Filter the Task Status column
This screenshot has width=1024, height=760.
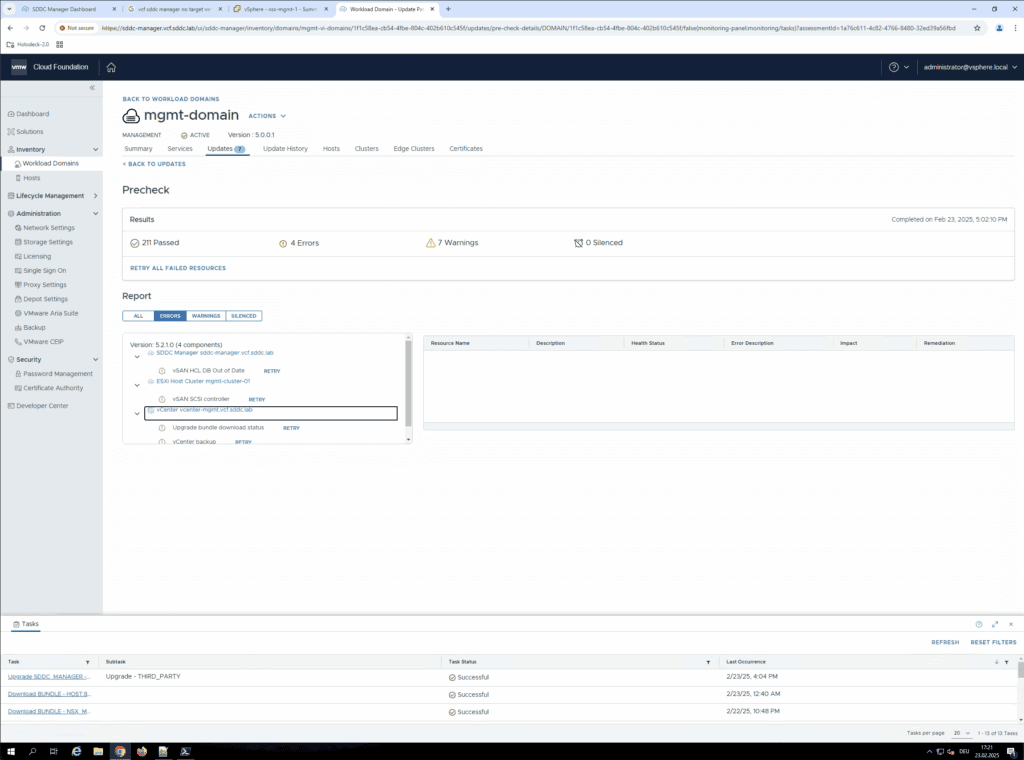708,662
